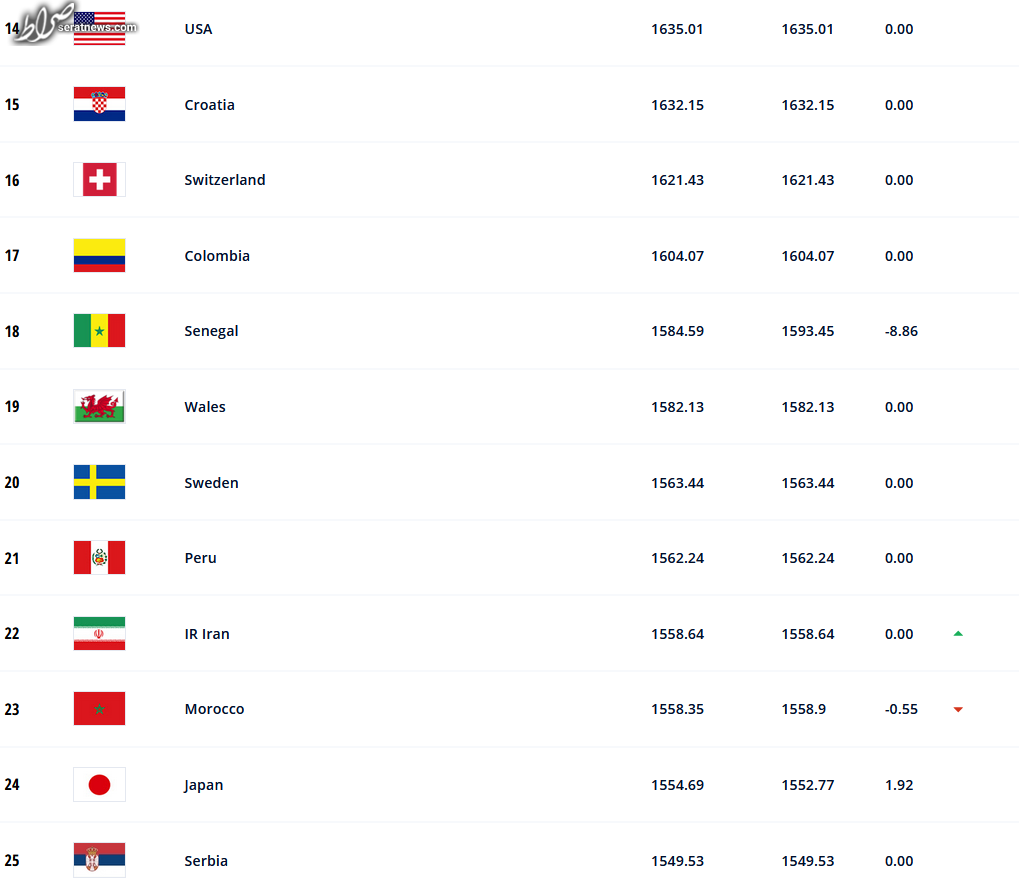The height and width of the screenshot is (884, 1019).
Task: Click Japan's 1554.69 total points value
Action: tap(677, 785)
